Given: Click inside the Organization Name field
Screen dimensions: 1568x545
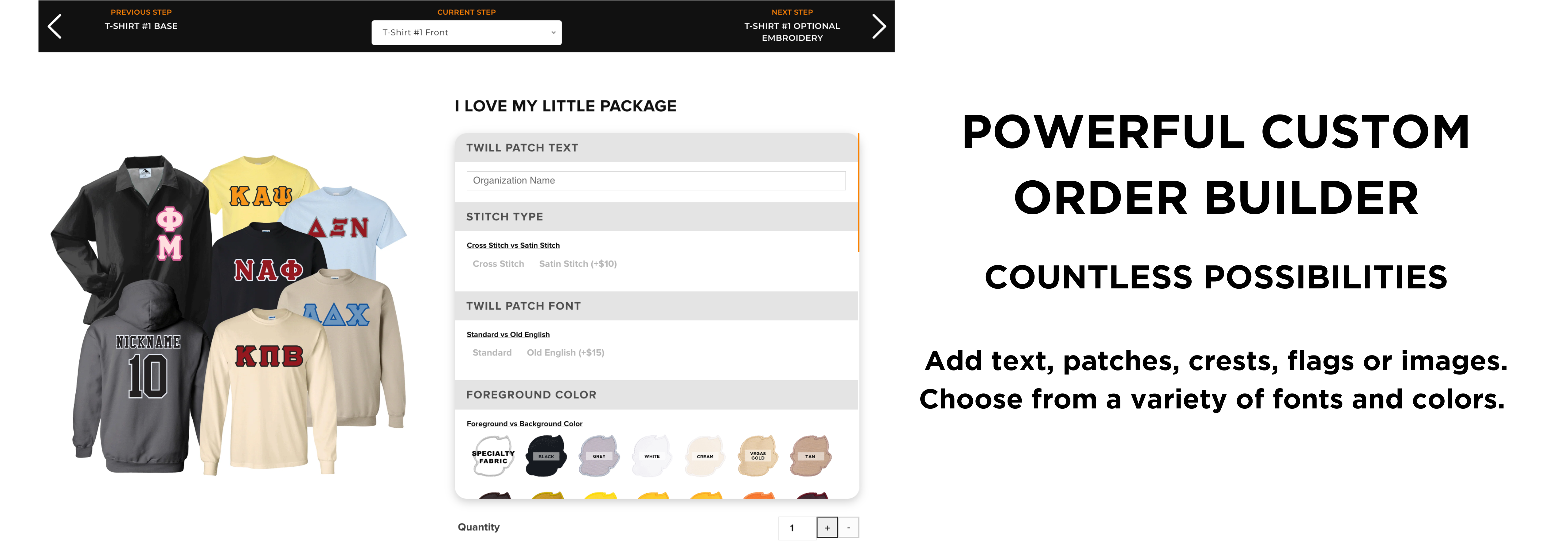Looking at the screenshot, I should [x=656, y=181].
